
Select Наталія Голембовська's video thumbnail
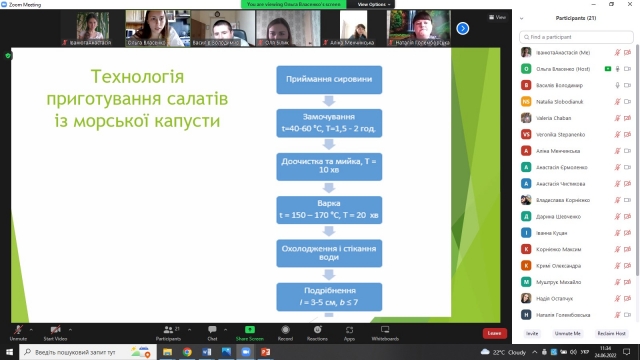tap(419, 28)
